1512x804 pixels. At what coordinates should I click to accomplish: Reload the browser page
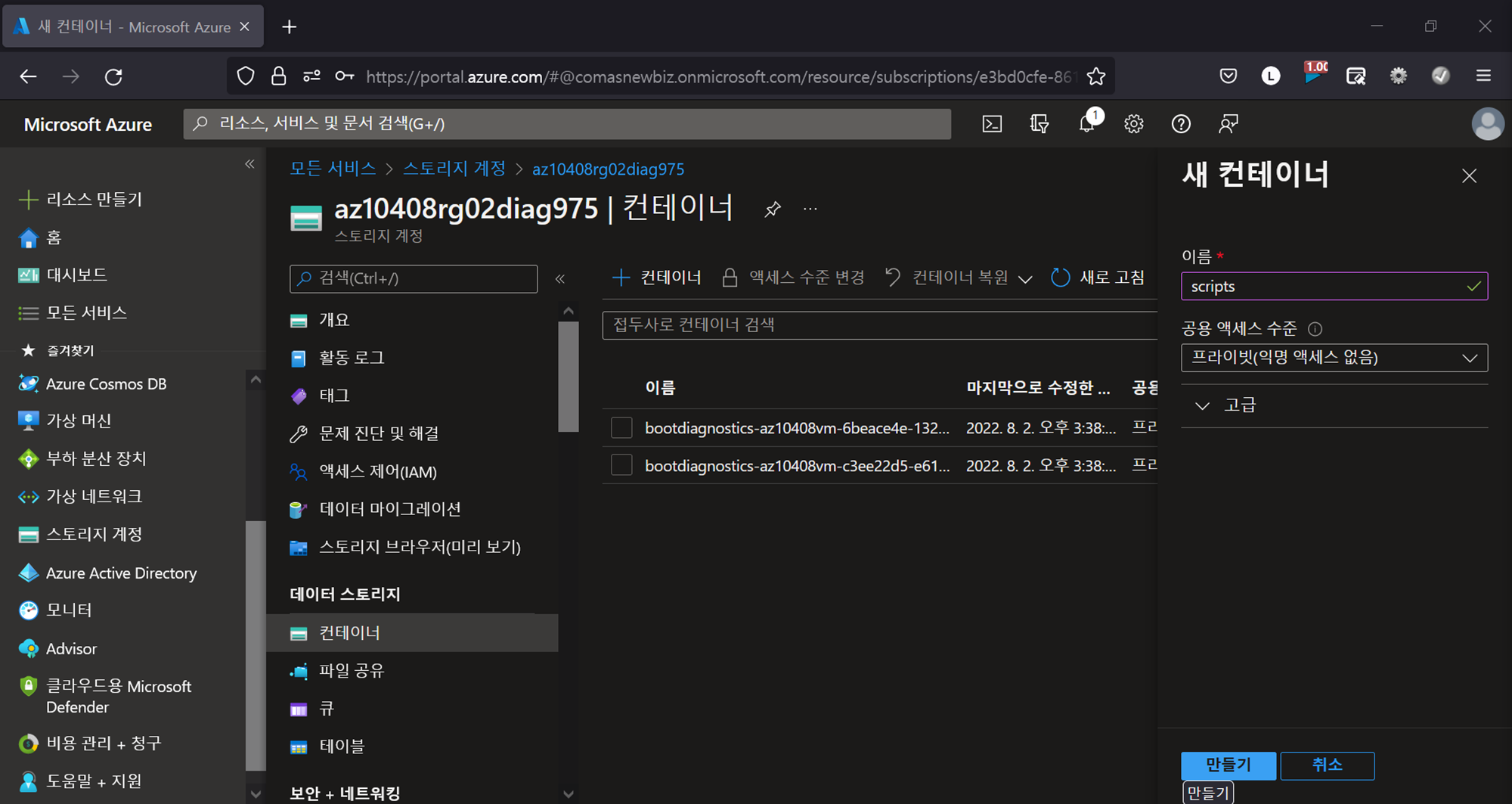tap(113, 76)
